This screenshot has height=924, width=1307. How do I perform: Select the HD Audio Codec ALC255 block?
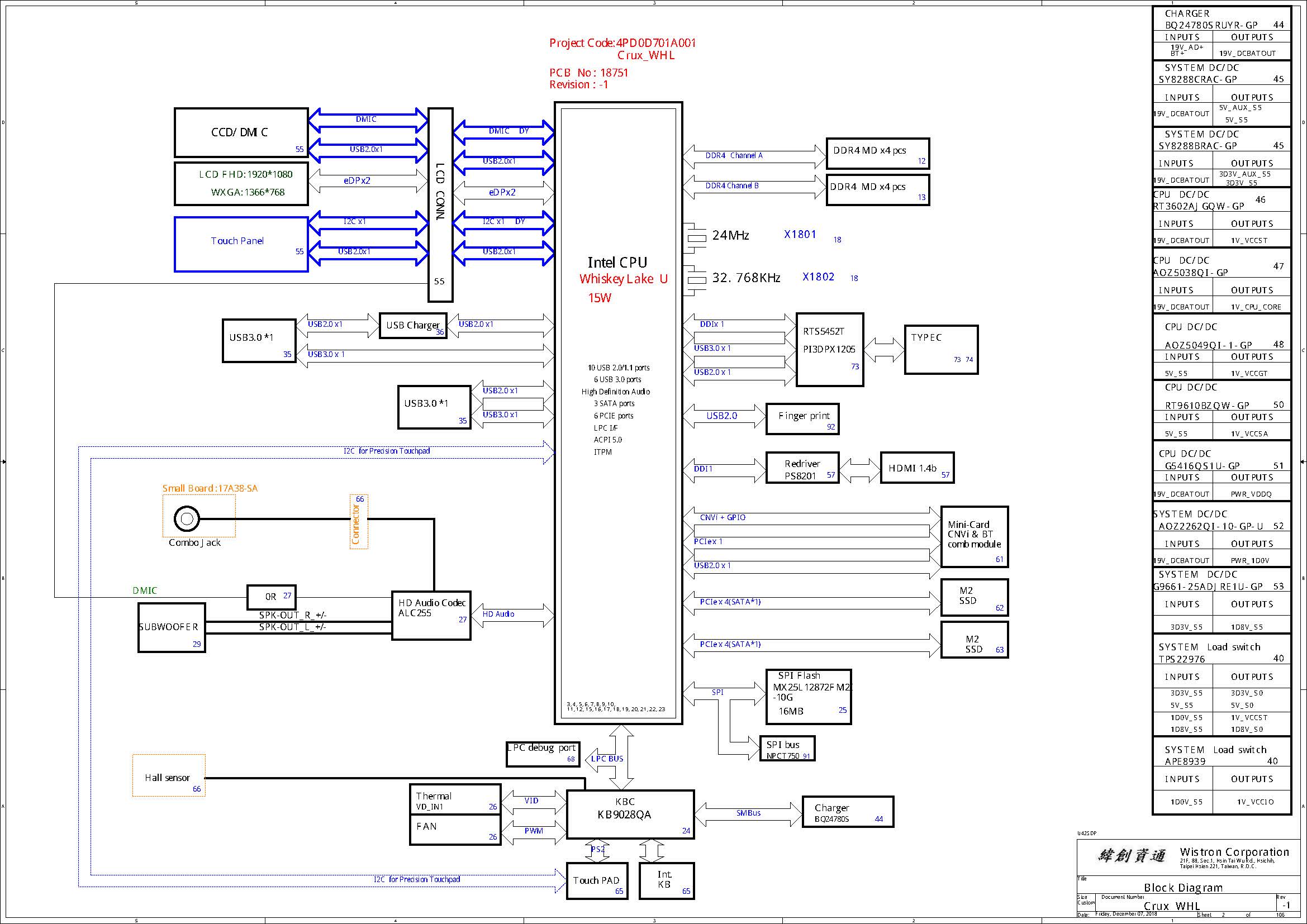(431, 616)
